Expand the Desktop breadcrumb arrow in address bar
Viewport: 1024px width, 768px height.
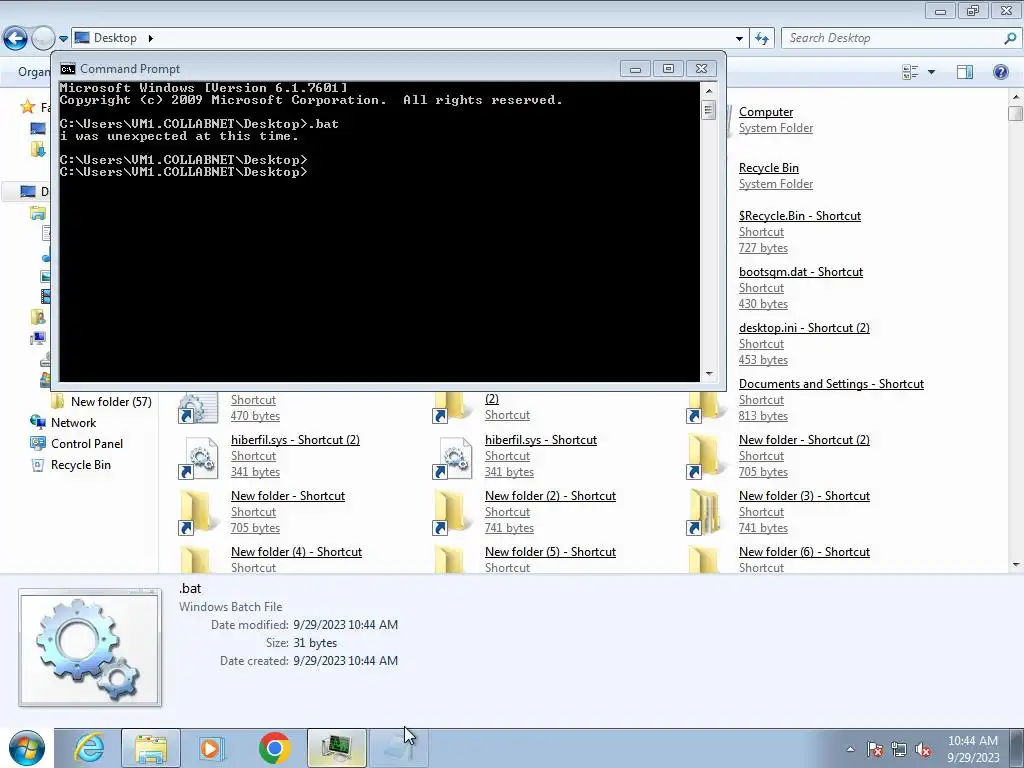point(150,39)
